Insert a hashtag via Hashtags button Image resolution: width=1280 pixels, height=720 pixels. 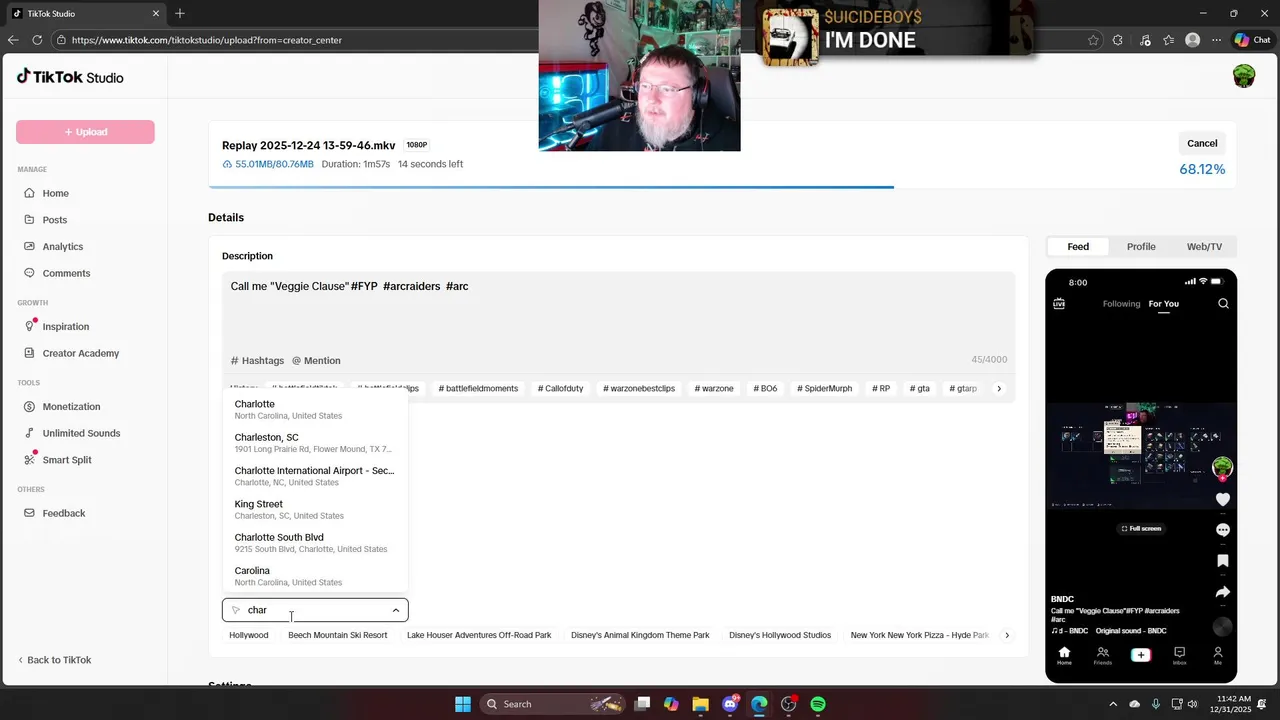point(257,360)
